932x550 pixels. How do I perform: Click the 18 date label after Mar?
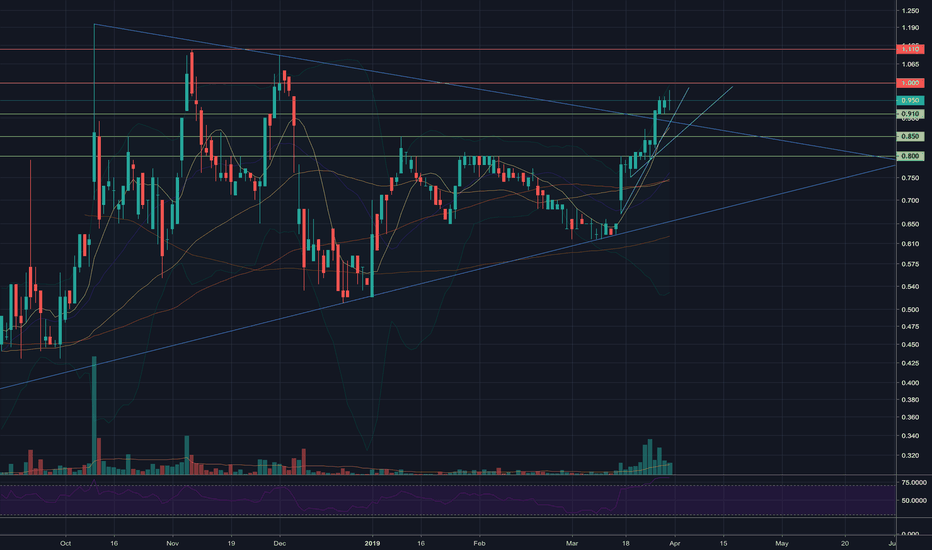point(625,543)
